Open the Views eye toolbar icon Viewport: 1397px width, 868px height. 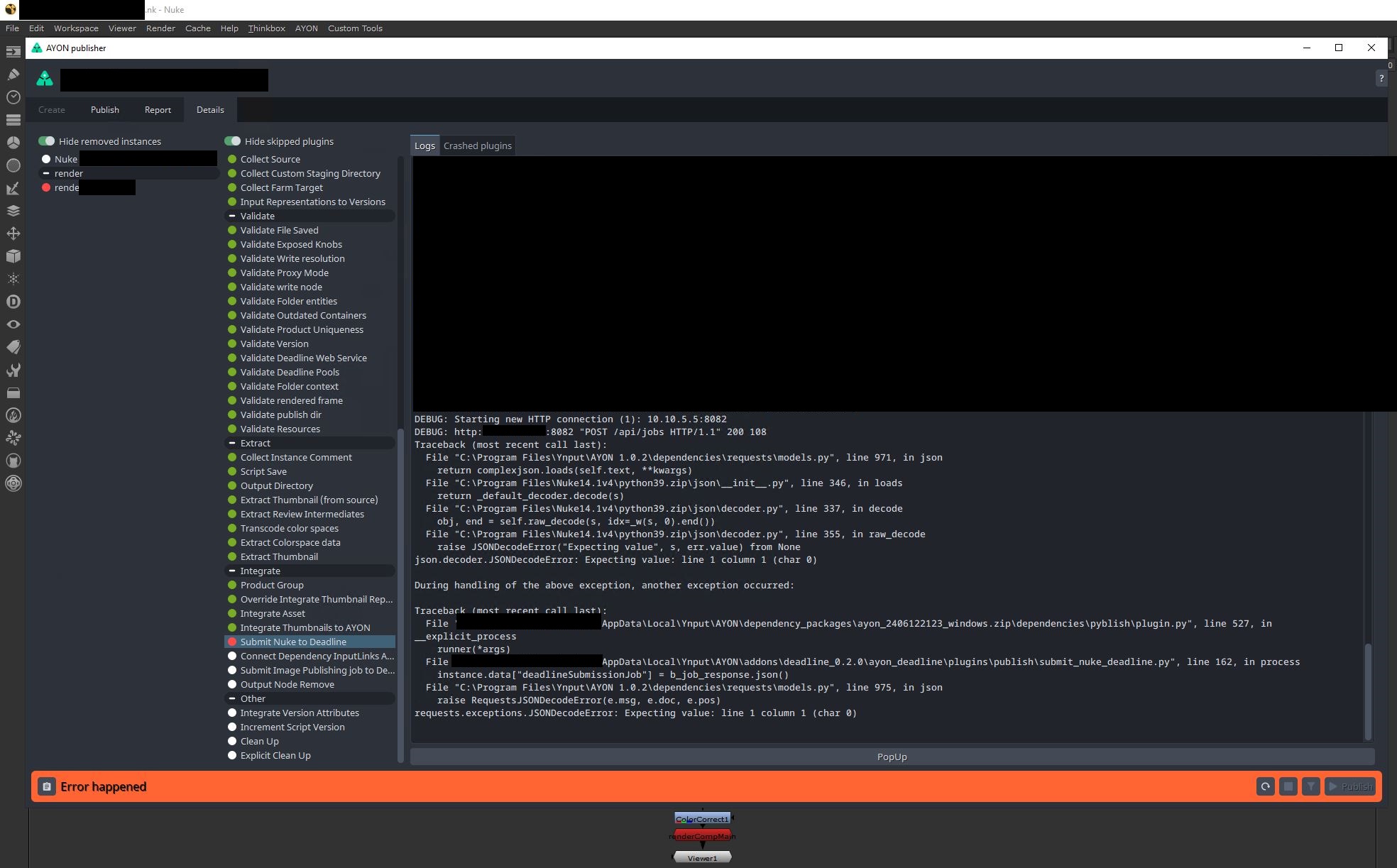[x=13, y=324]
